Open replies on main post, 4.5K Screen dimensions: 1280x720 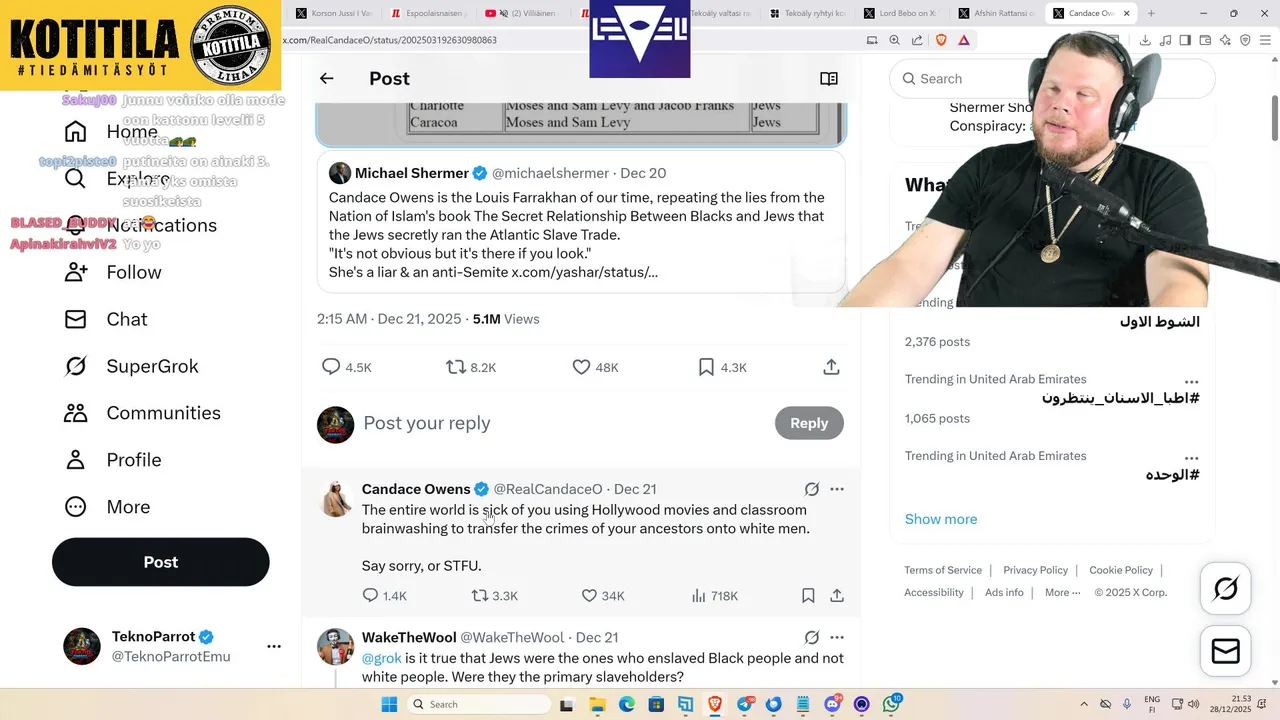pyautogui.click(x=346, y=367)
